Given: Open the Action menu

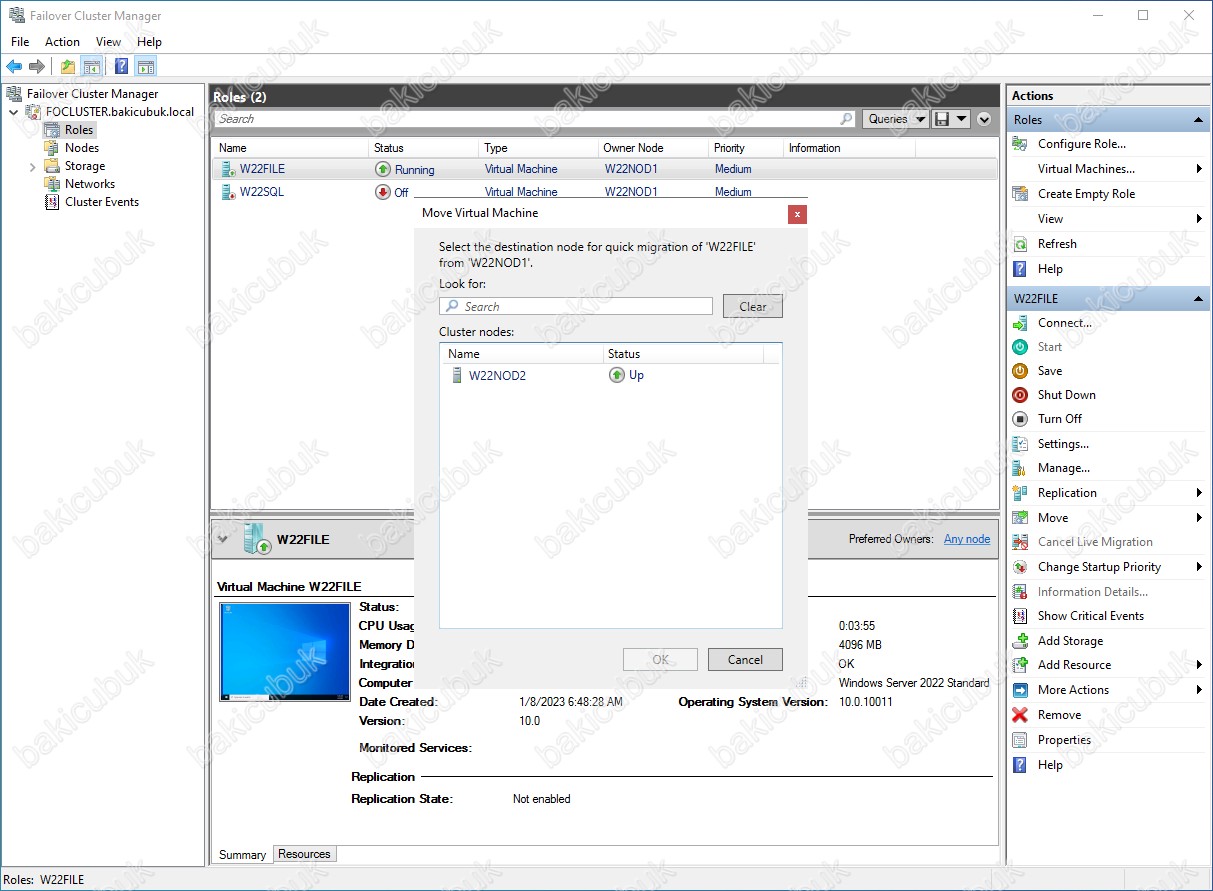Looking at the screenshot, I should (x=62, y=42).
